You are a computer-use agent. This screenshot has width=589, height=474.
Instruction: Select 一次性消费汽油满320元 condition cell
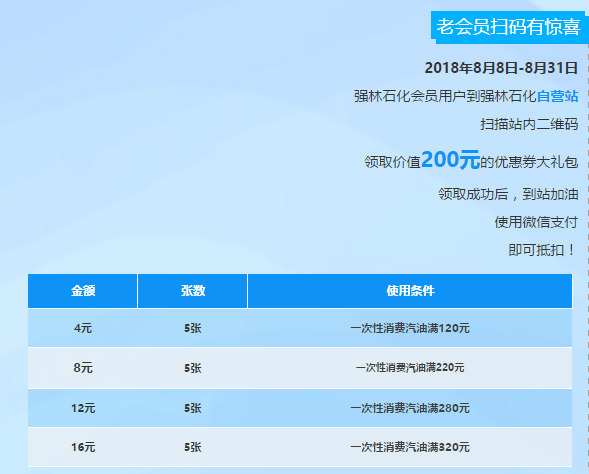[x=410, y=447]
